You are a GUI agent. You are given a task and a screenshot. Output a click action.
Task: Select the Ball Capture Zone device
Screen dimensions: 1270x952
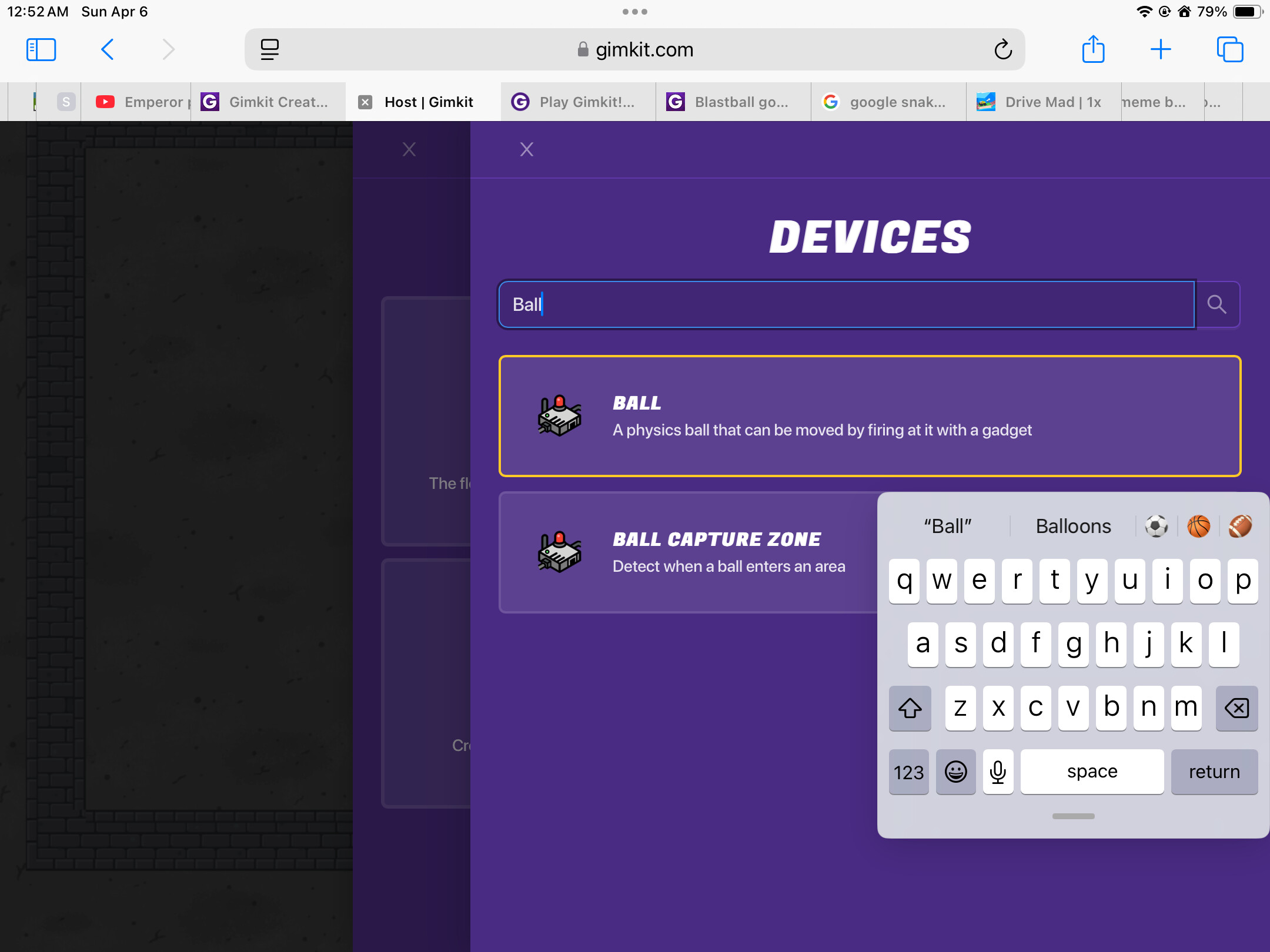coord(688,552)
